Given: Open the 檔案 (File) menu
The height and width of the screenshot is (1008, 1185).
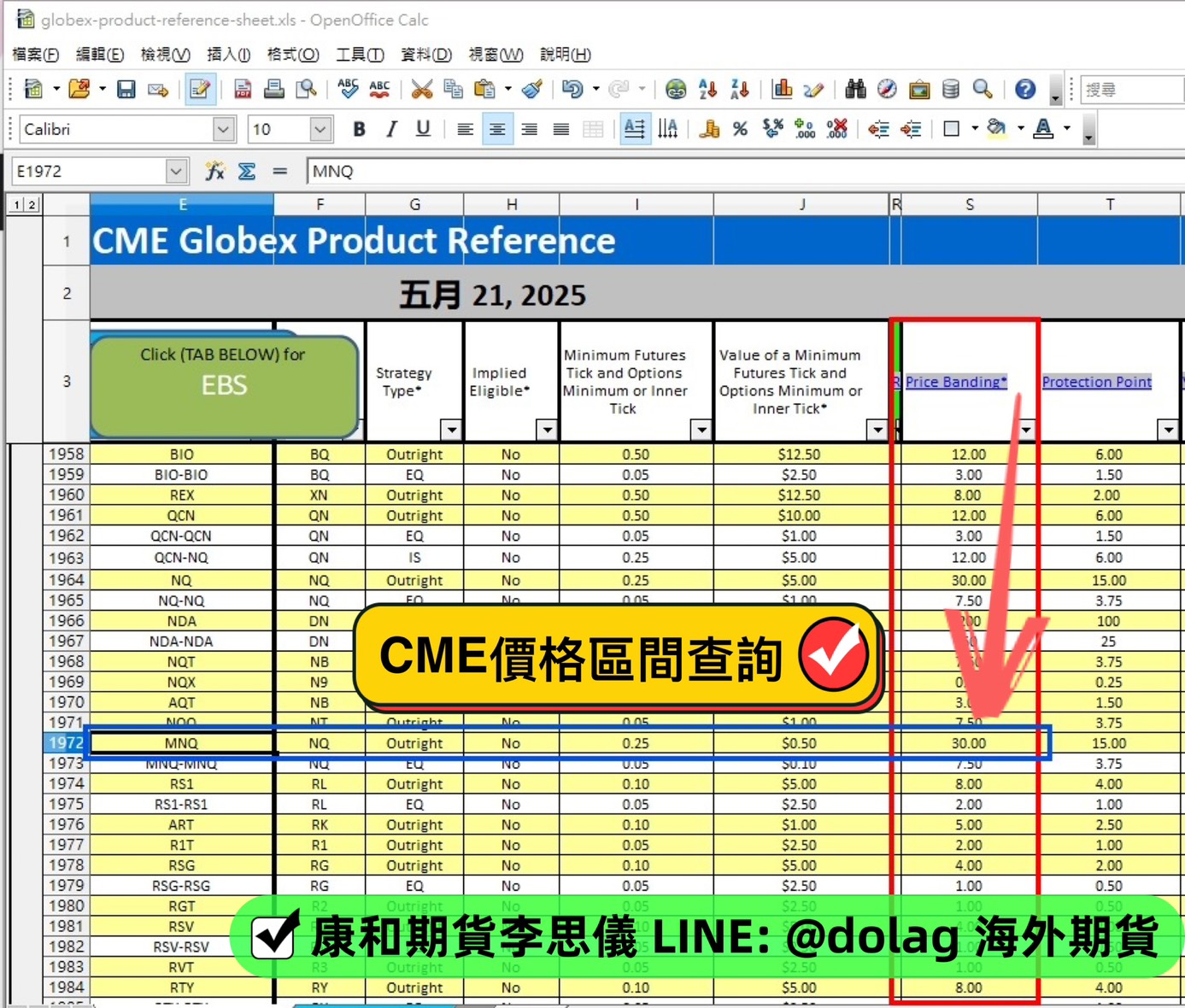Looking at the screenshot, I should pos(35,55).
